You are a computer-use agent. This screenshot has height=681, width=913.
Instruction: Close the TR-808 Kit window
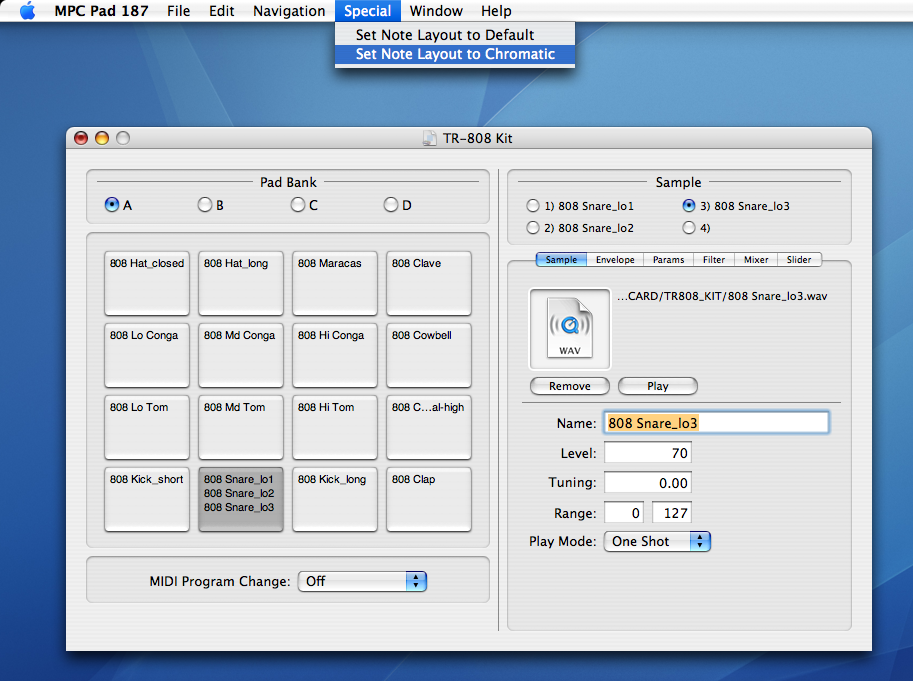[x=81, y=138]
